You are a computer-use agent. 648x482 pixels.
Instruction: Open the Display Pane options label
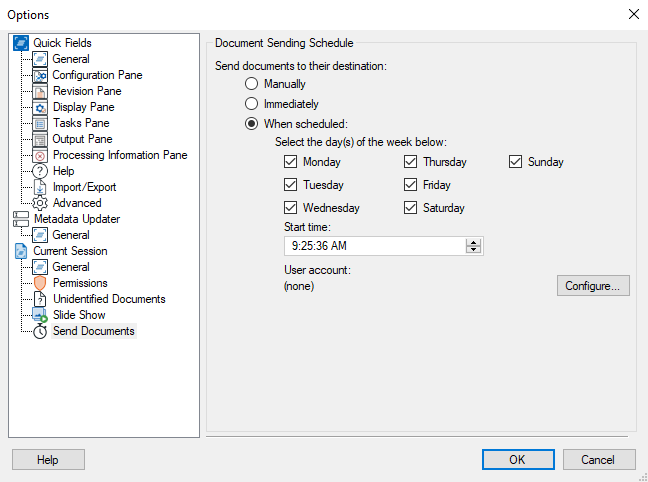coord(83,107)
